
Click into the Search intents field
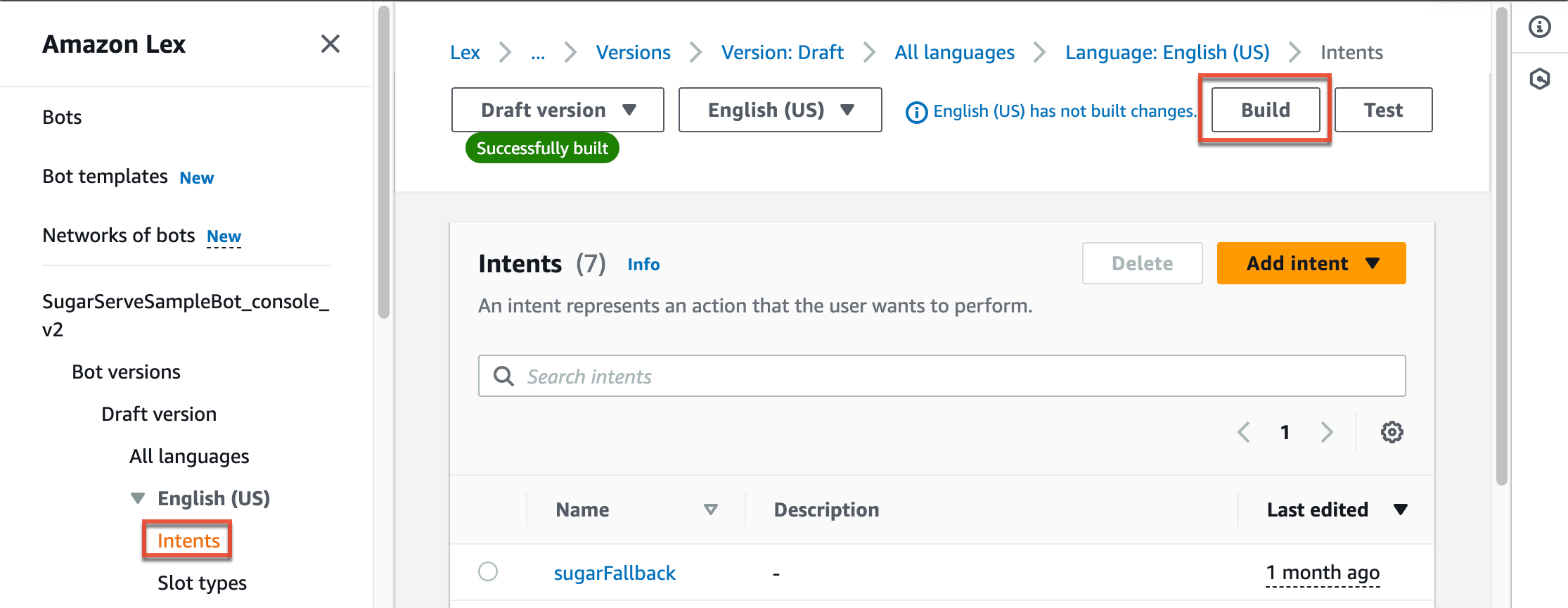click(x=956, y=376)
